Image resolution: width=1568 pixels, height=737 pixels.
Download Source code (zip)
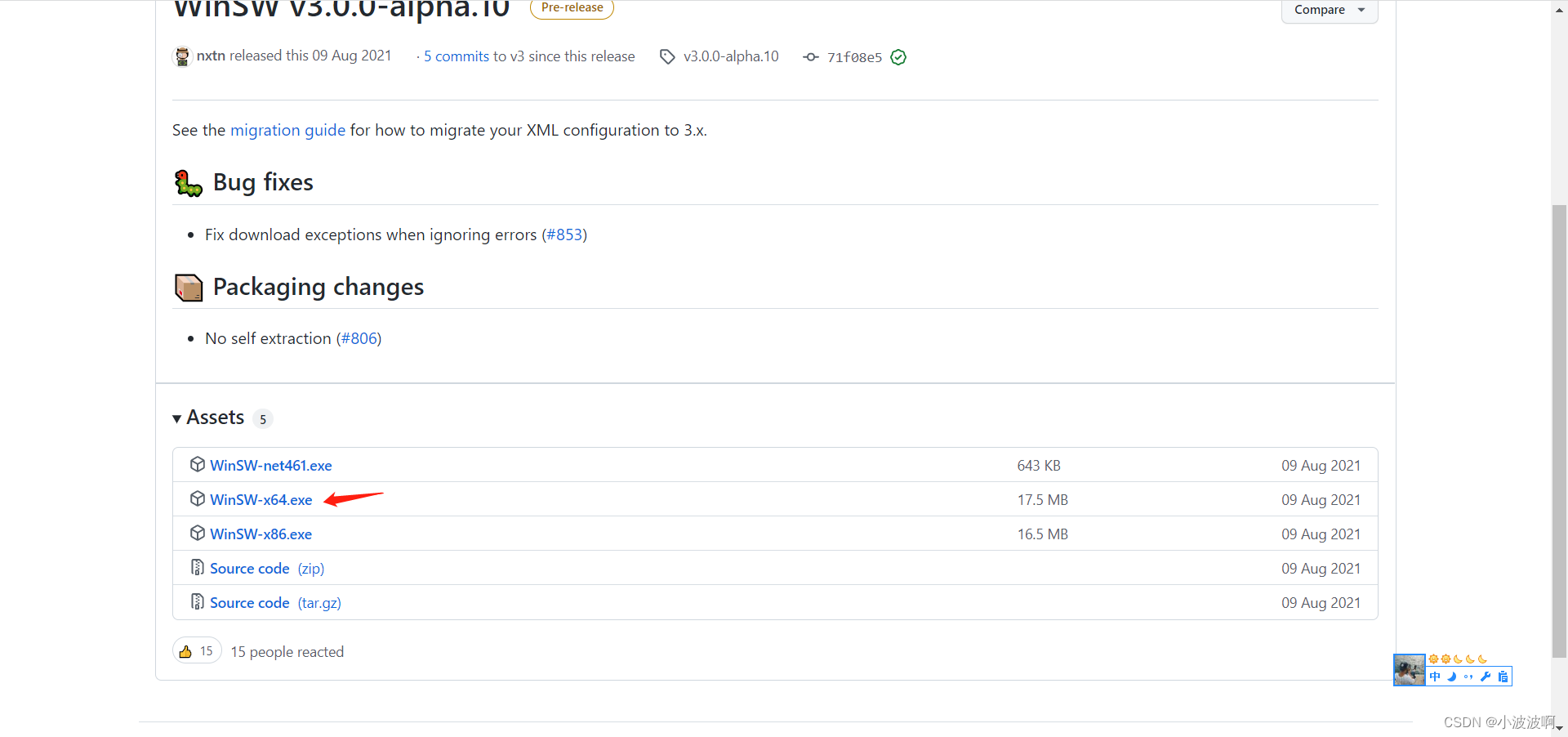point(267,568)
